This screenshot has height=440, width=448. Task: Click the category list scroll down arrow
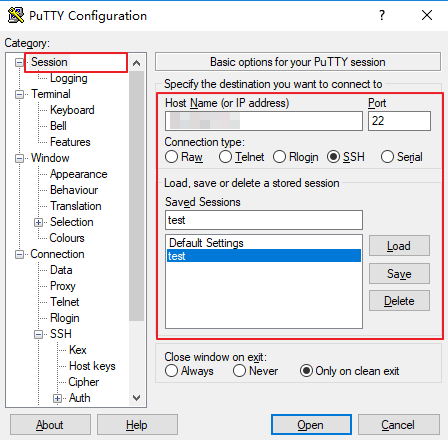136,398
